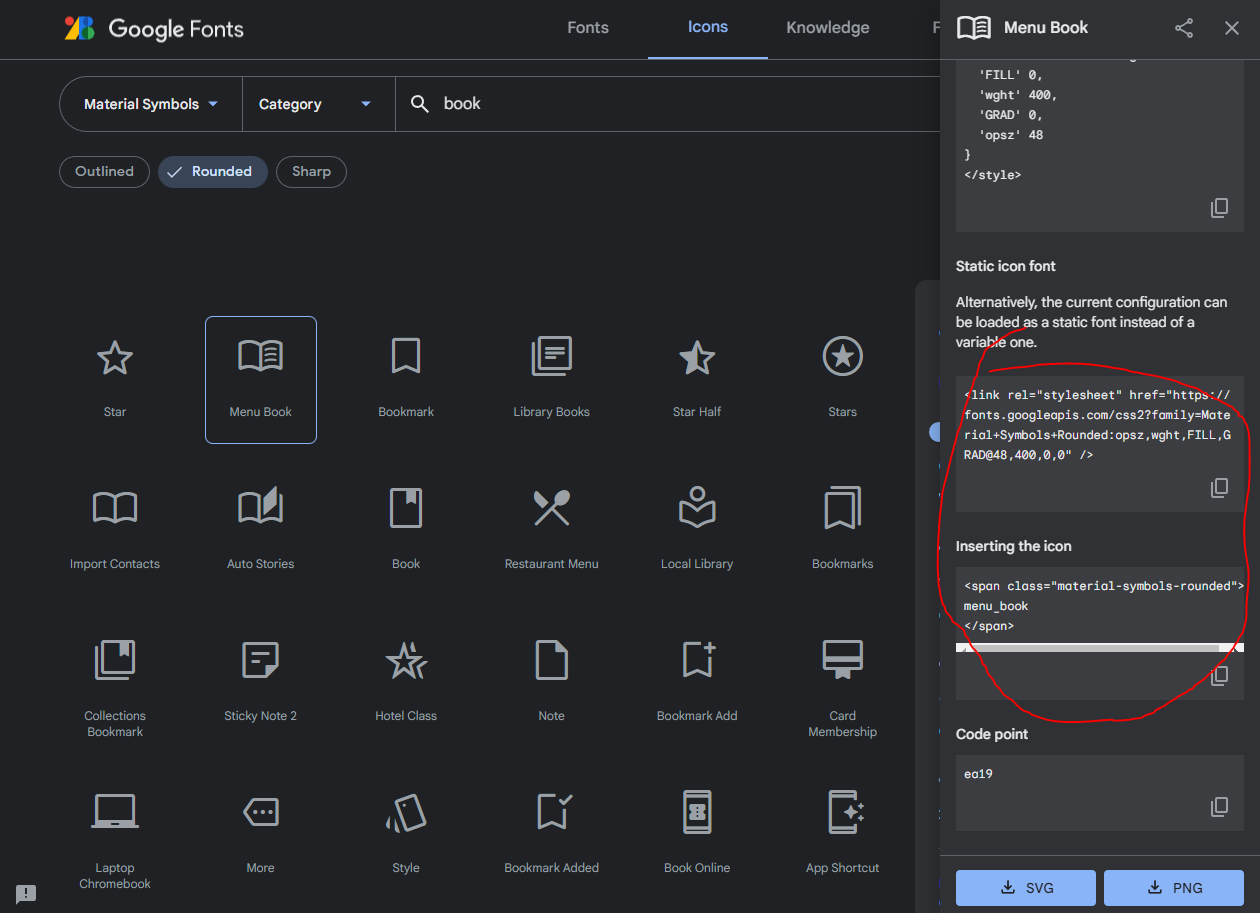Pick the Collections Bookmark icon
The height and width of the screenshot is (913, 1260).
(115, 660)
